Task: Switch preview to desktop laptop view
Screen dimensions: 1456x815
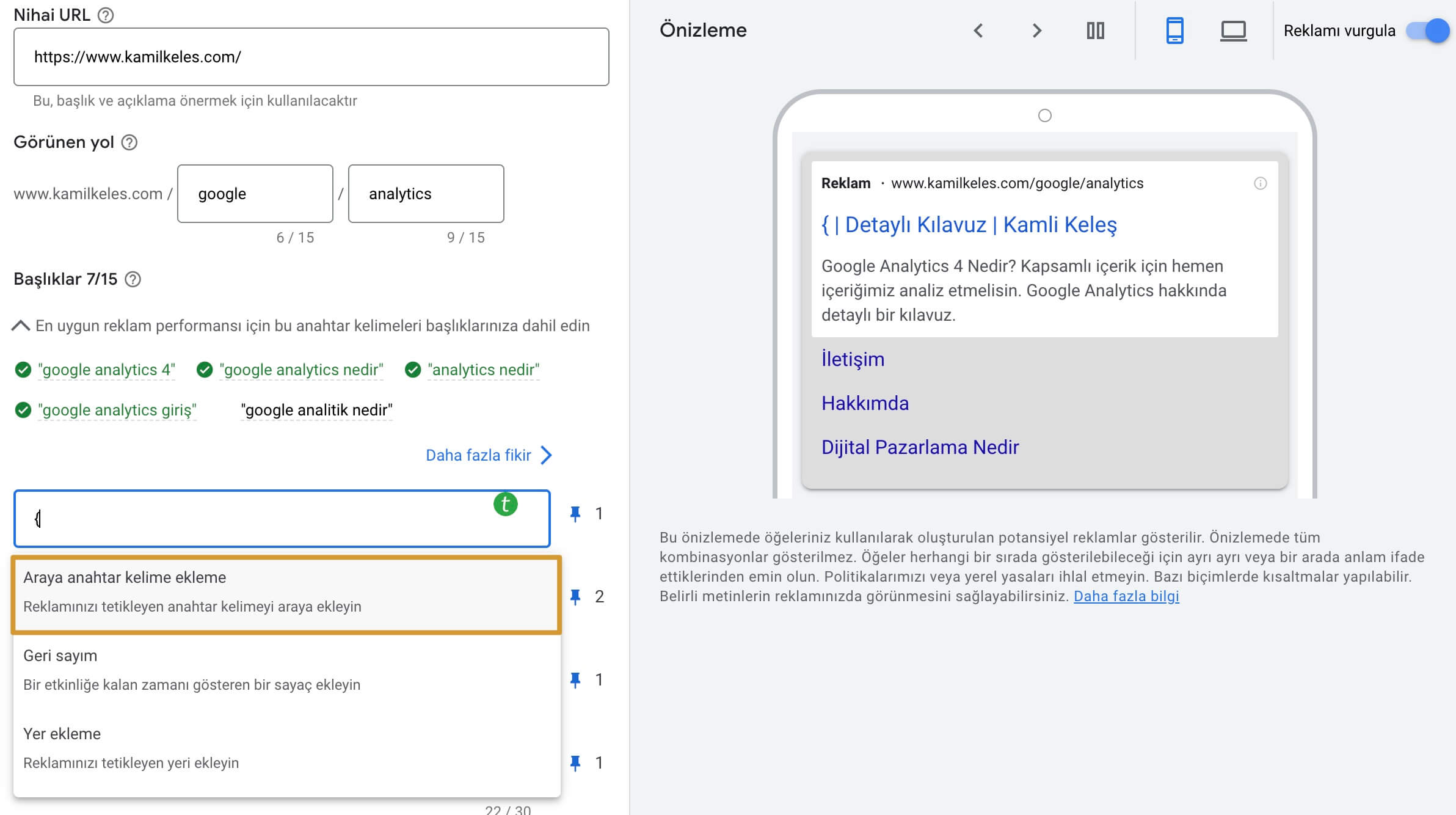Action: pyautogui.click(x=1233, y=31)
